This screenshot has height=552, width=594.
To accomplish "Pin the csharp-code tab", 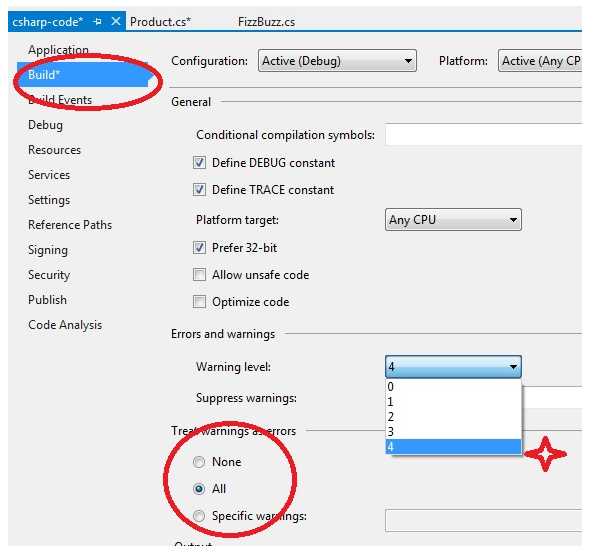I will pos(98,22).
